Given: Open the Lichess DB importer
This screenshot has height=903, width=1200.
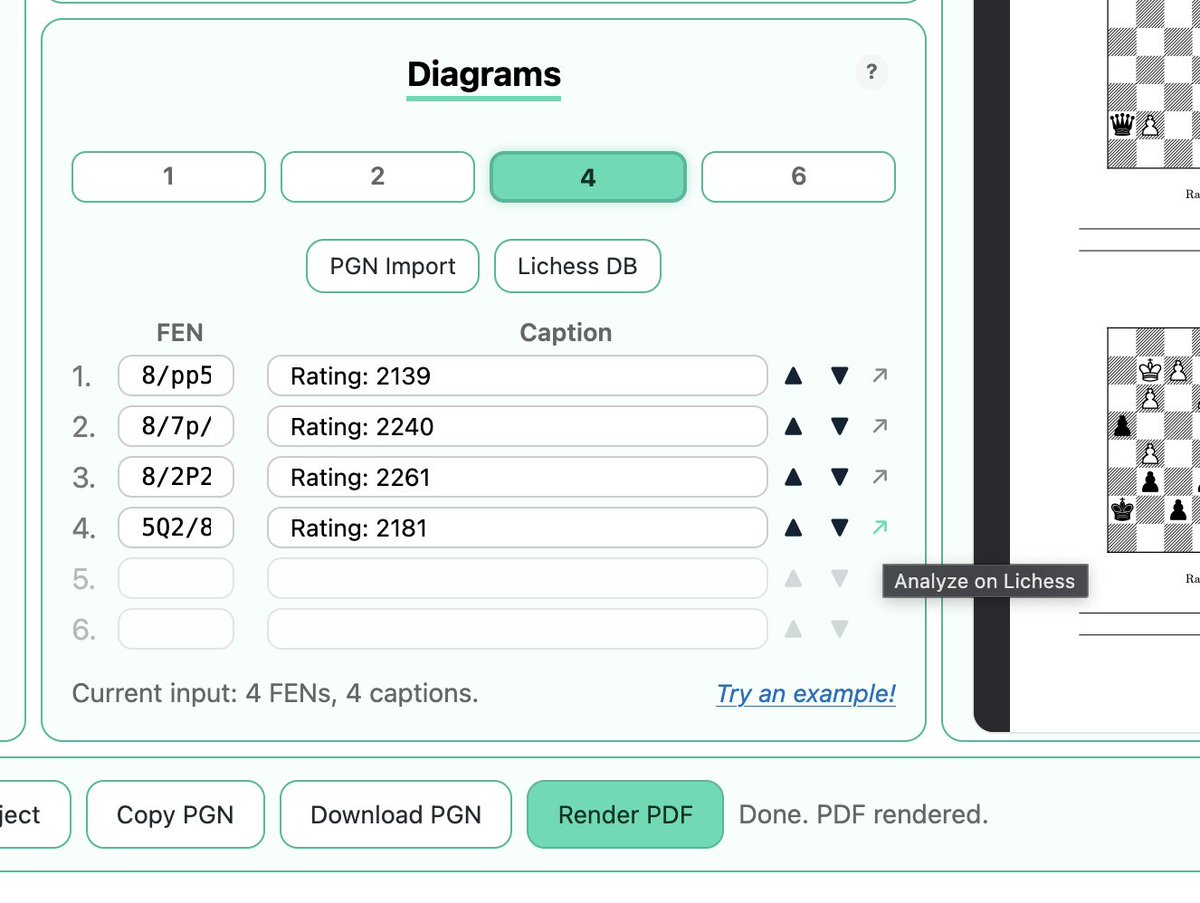Looking at the screenshot, I should coord(577,266).
